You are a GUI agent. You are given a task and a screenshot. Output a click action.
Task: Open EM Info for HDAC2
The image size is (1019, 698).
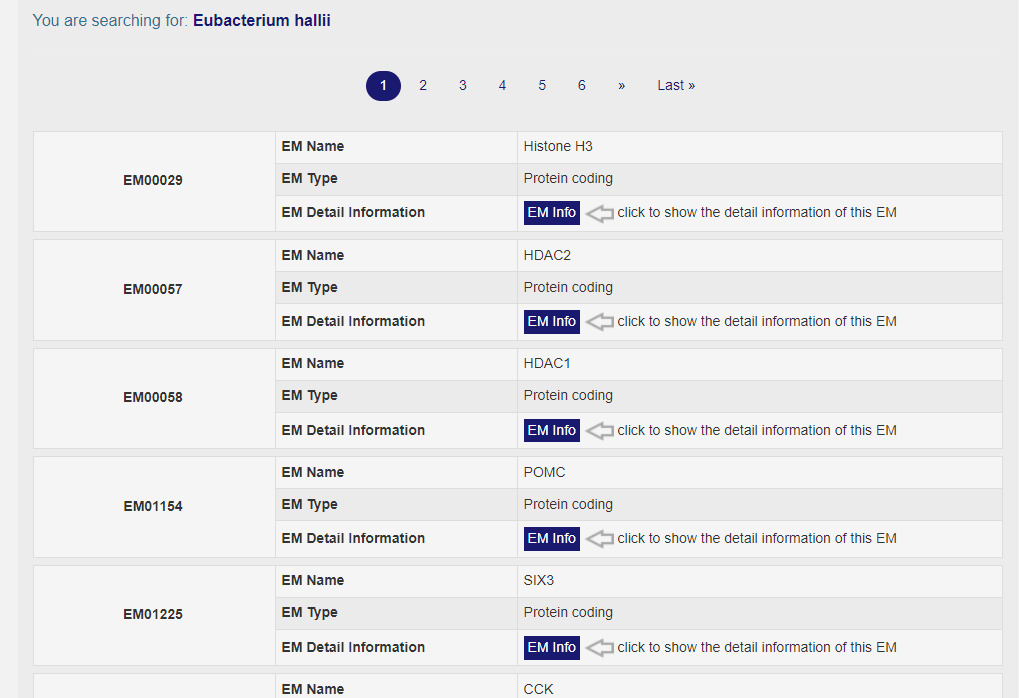(551, 322)
